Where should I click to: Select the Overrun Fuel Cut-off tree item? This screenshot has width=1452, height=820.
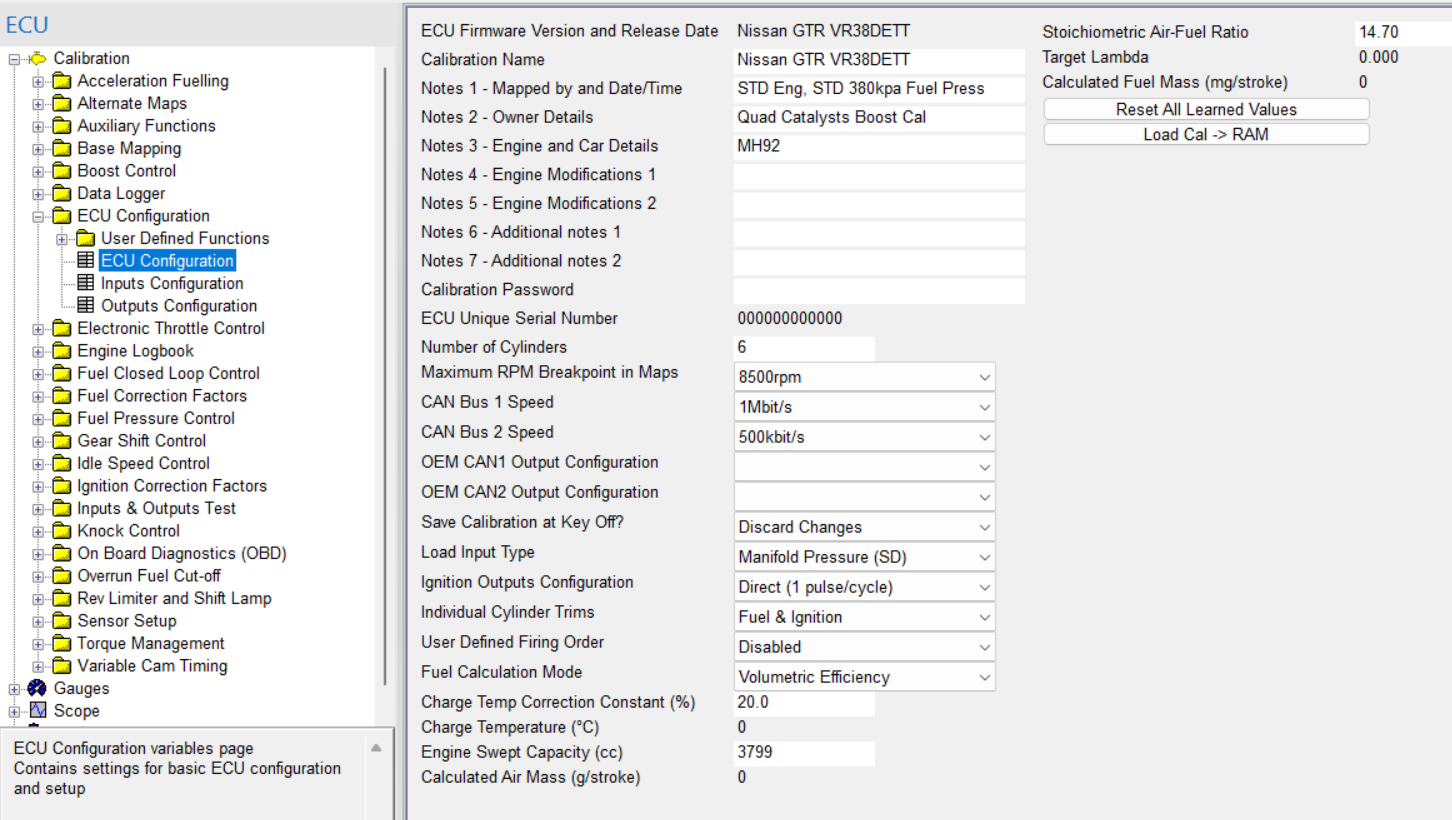149,576
